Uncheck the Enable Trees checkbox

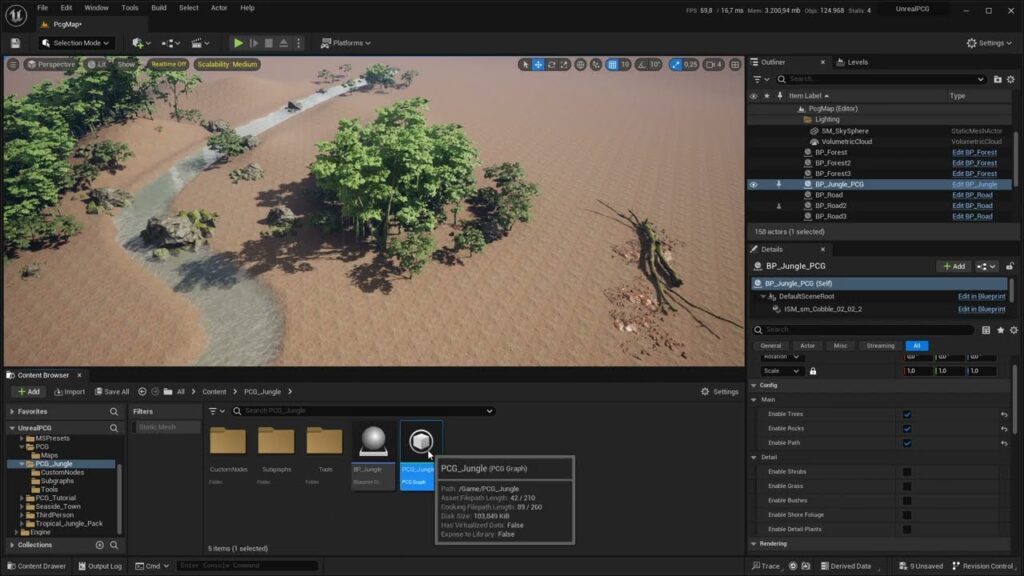click(x=907, y=414)
